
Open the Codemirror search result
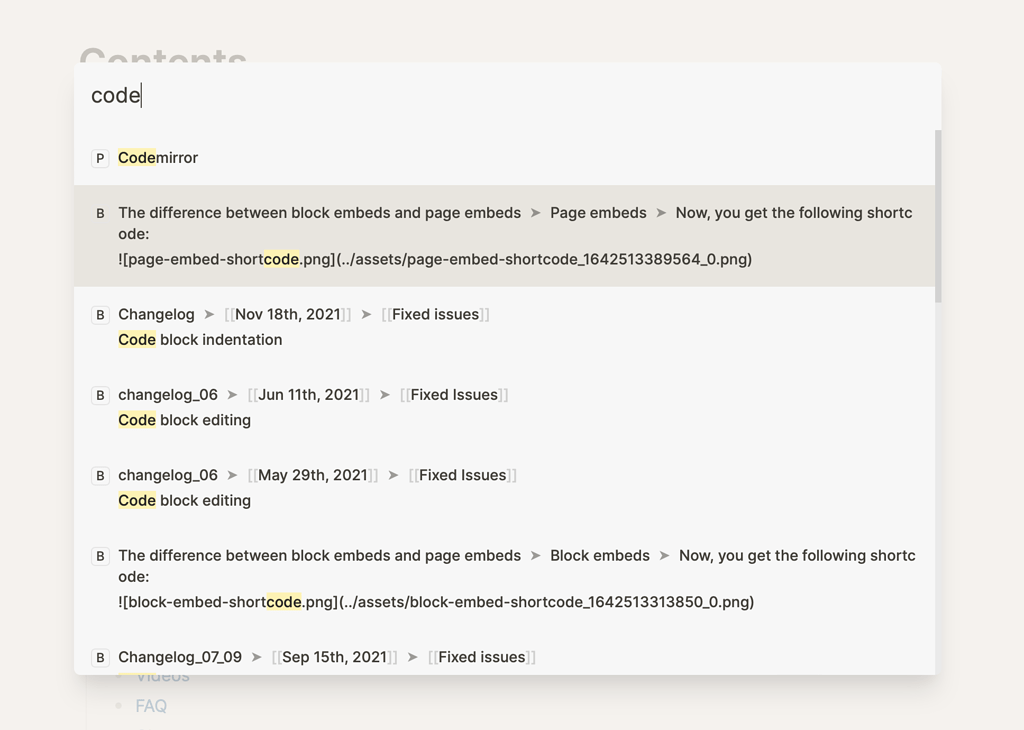click(x=157, y=158)
